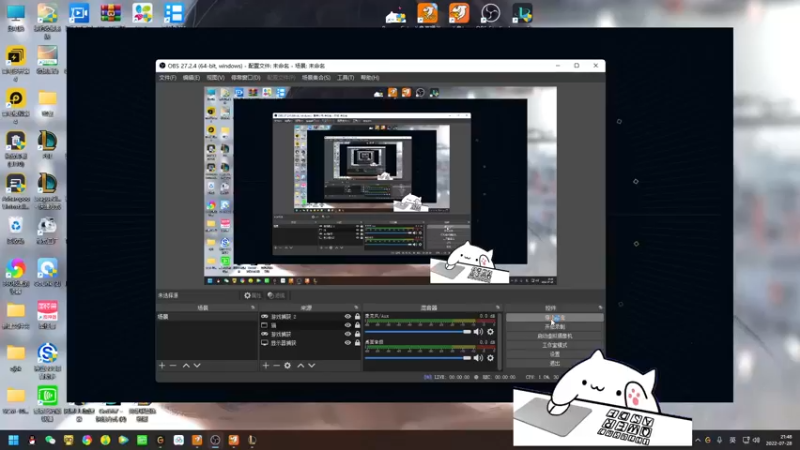
Task: Open League of Legends icon in taskbar
Action: tap(252, 440)
